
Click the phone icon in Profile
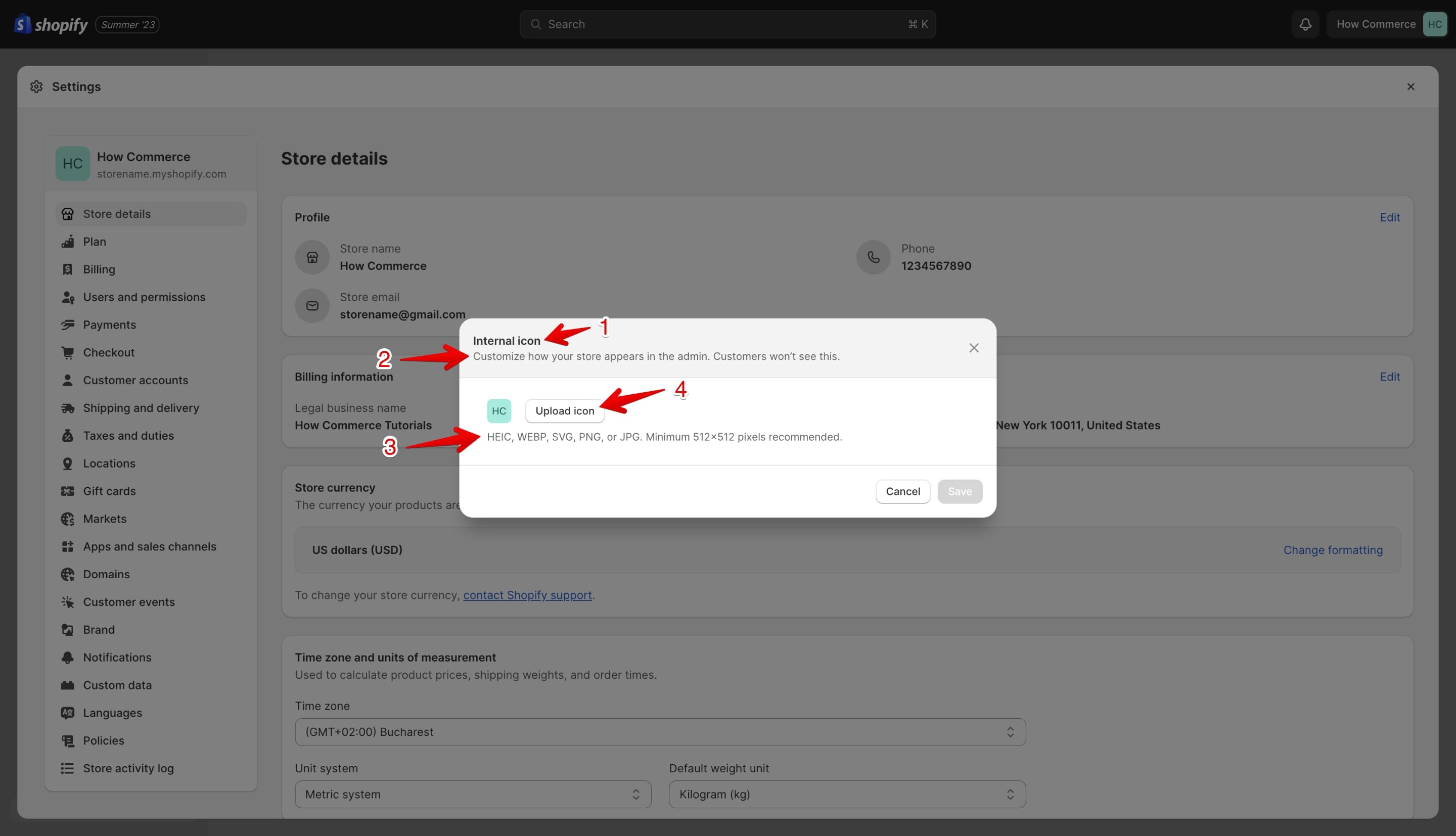click(x=873, y=257)
